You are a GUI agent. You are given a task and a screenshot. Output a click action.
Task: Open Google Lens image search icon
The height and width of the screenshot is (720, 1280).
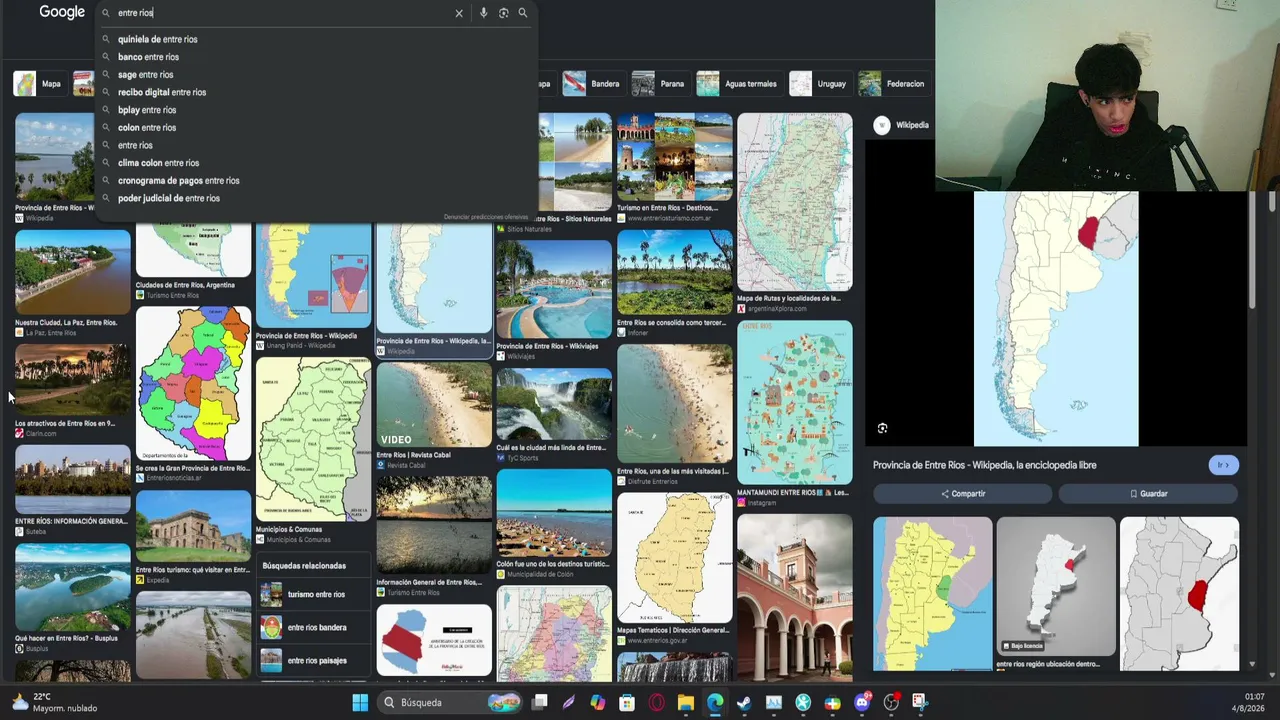503,13
